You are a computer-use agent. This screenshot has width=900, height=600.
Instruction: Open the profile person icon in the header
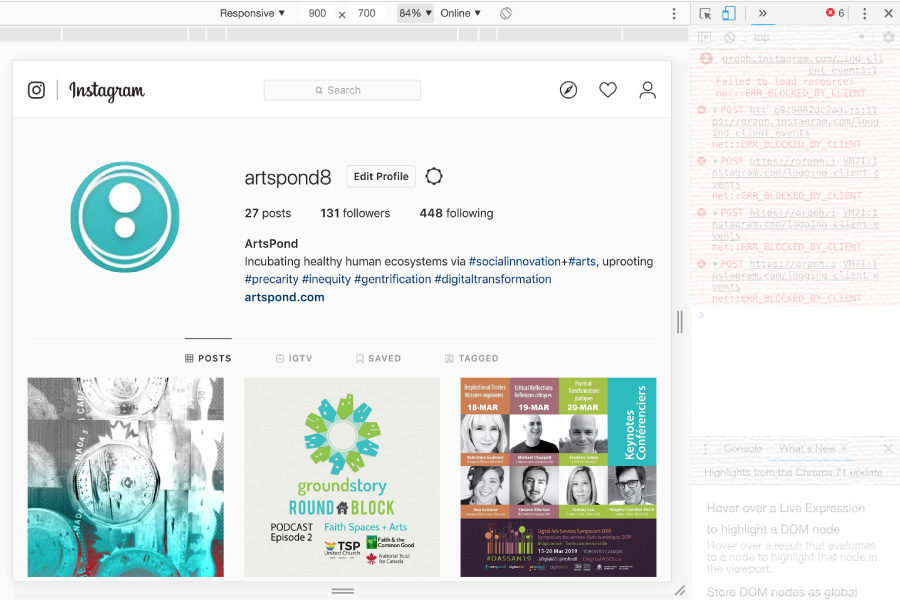pyautogui.click(x=647, y=90)
